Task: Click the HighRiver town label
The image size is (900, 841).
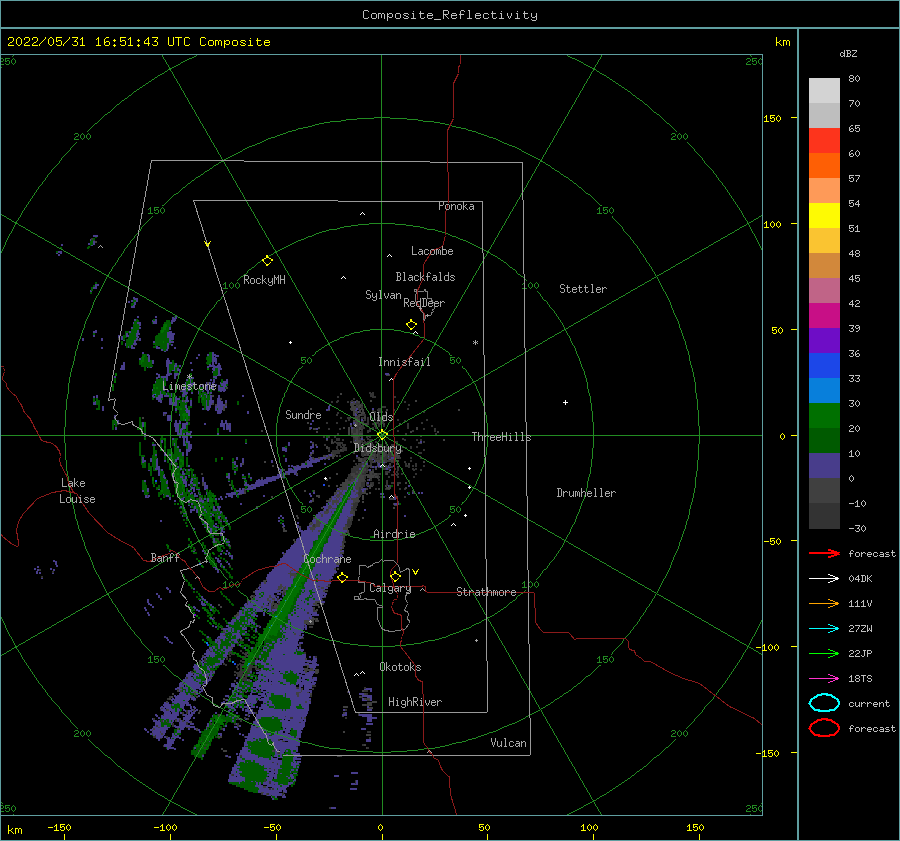Action: point(415,702)
